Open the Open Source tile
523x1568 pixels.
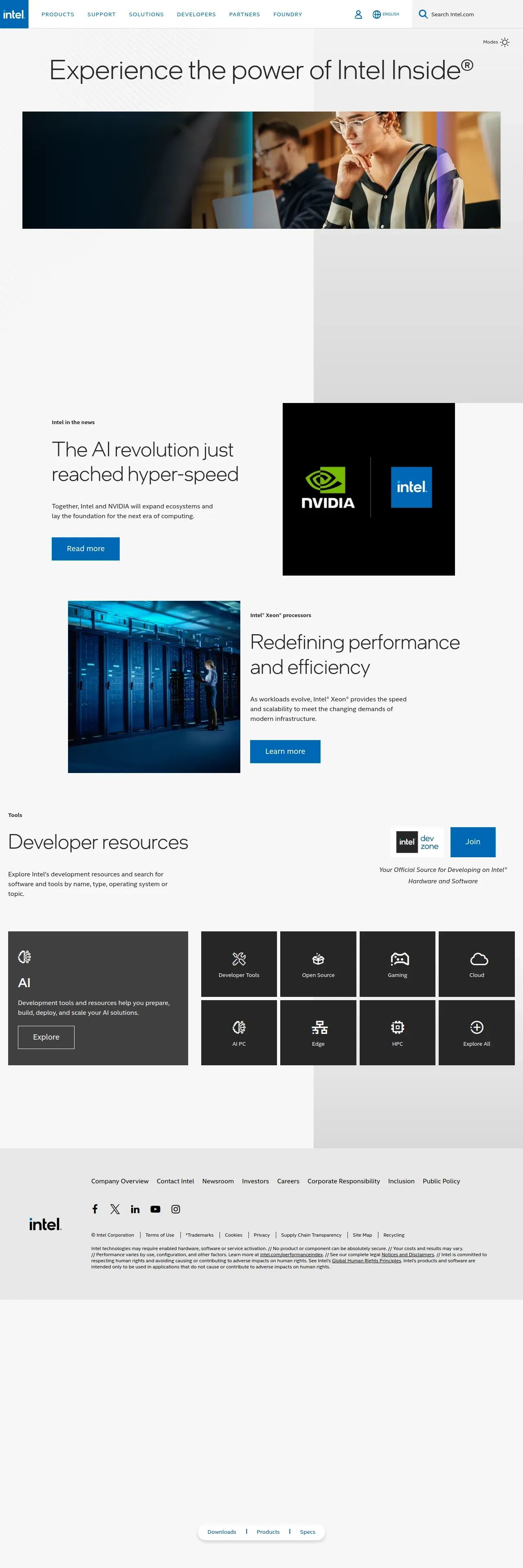point(318,964)
